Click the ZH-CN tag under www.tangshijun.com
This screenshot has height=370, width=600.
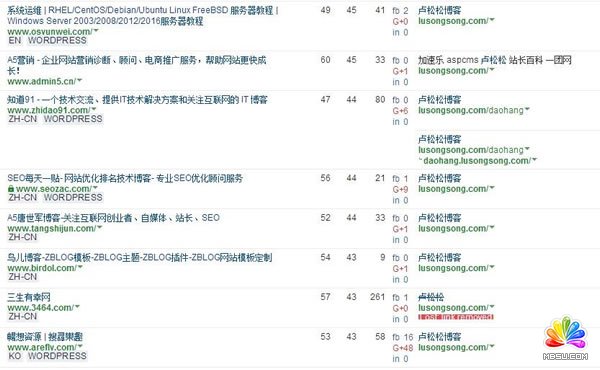[x=23, y=237]
